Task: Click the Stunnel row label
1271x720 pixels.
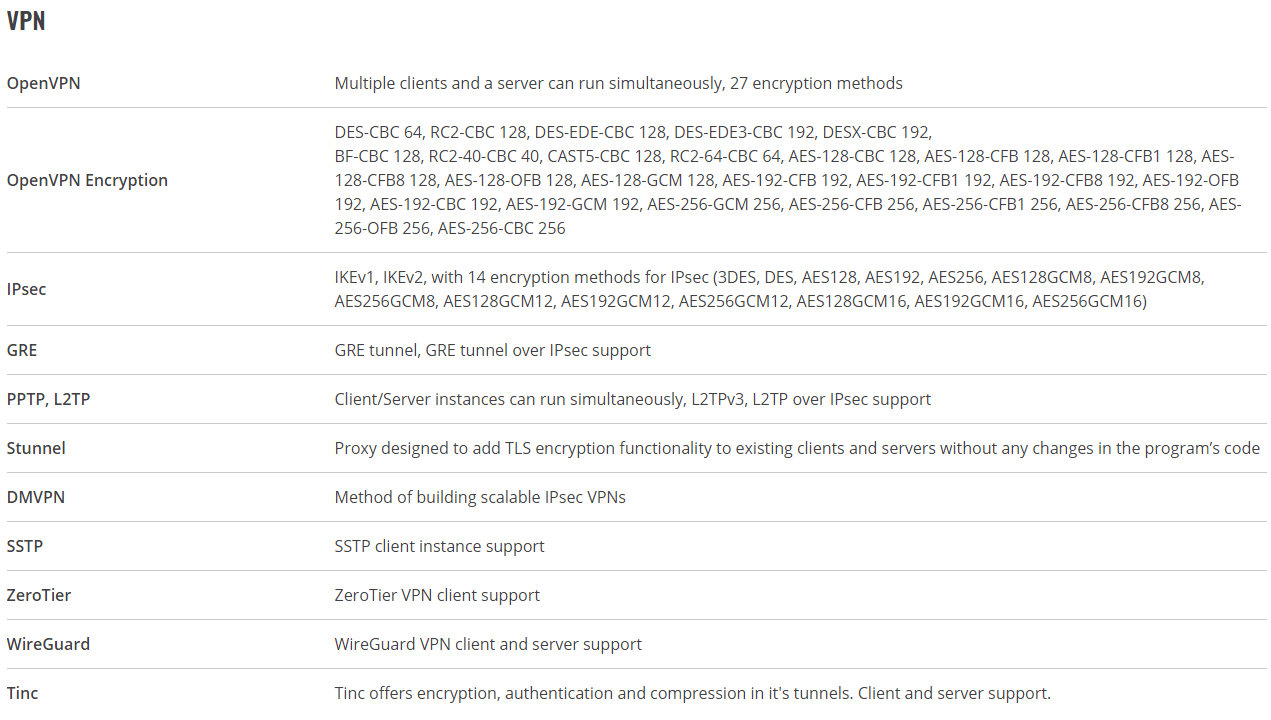Action: pyautogui.click(x=36, y=448)
